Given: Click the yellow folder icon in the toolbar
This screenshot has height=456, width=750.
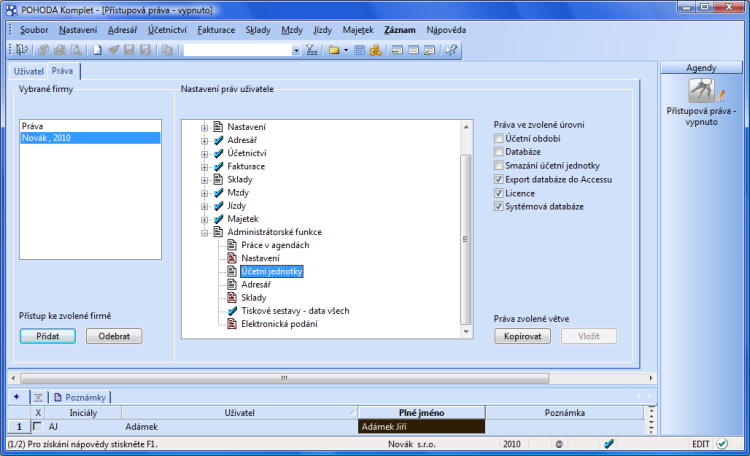Looking at the screenshot, I should tap(334, 50).
